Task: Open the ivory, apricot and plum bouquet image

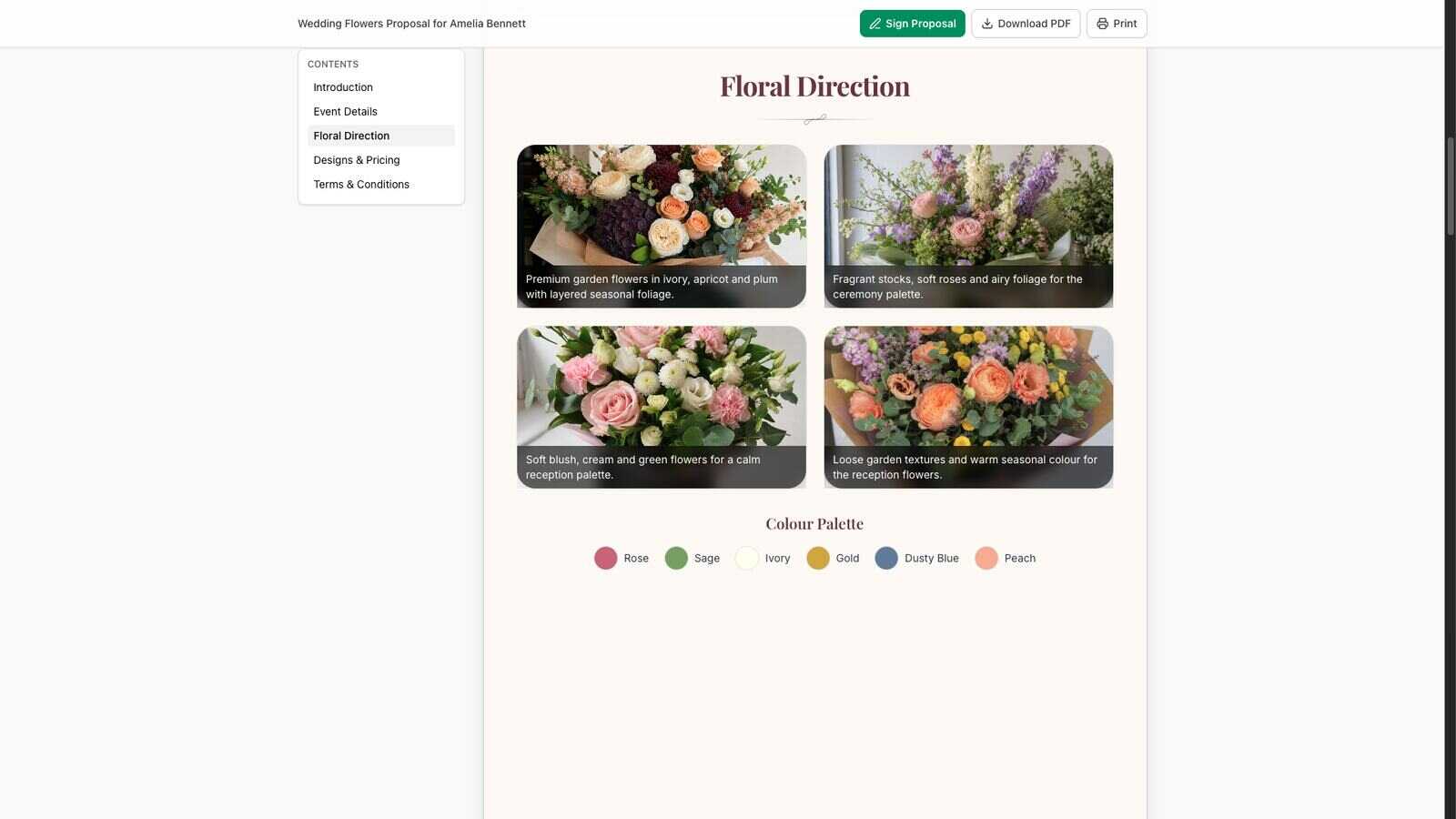Action: 662,226
